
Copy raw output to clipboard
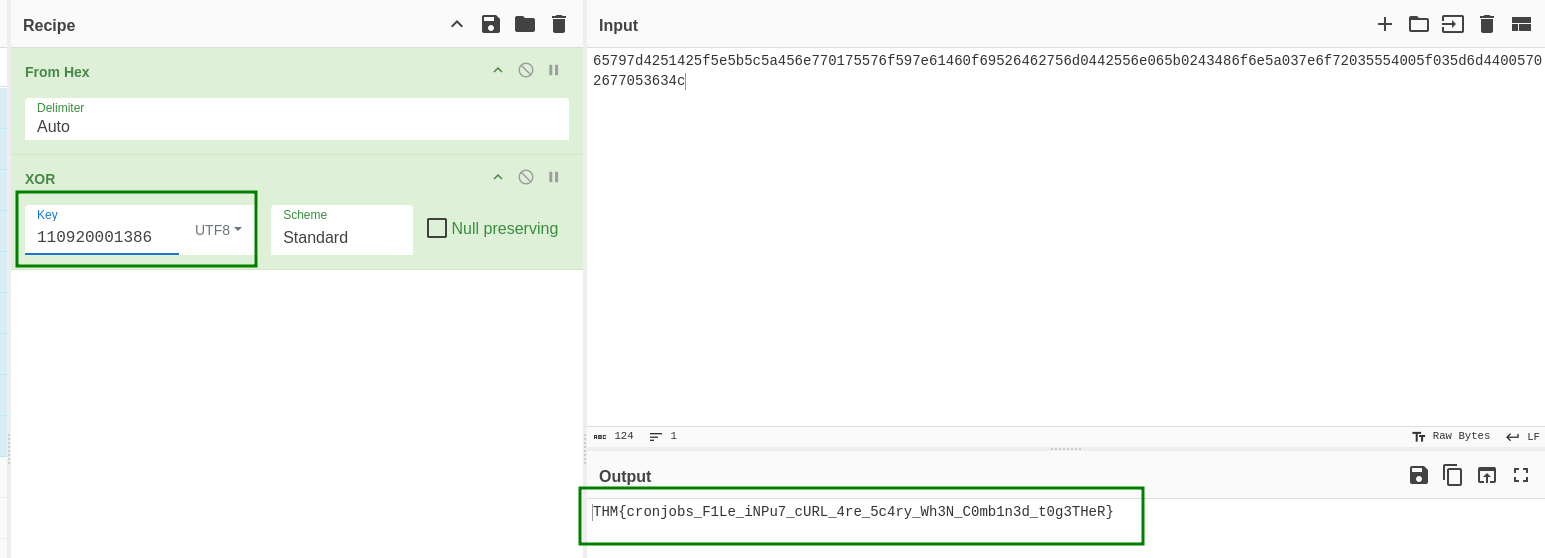(x=1452, y=475)
